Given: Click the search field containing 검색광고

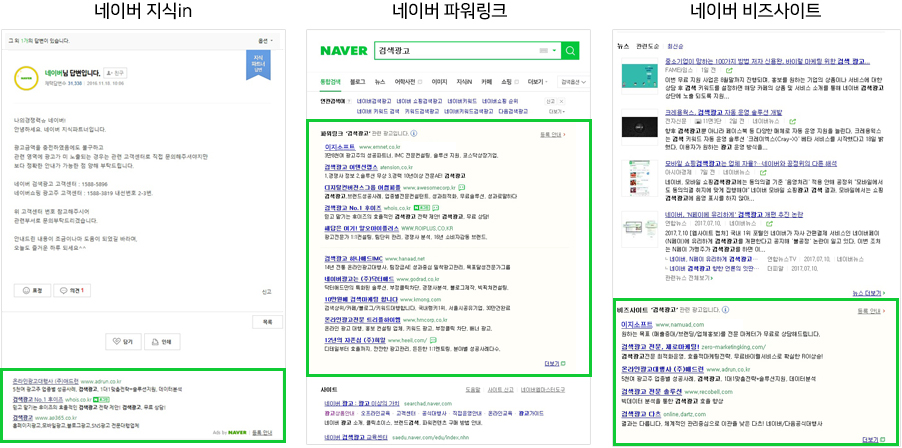Looking at the screenshot, I should (467, 51).
